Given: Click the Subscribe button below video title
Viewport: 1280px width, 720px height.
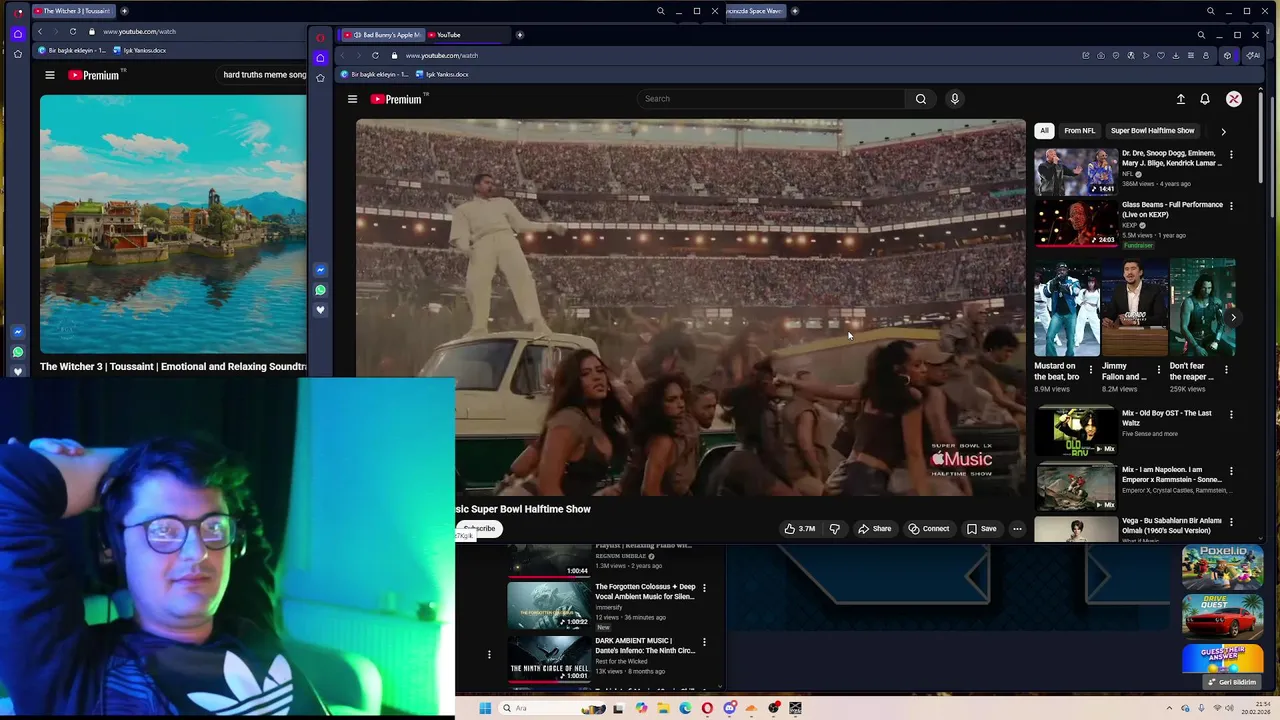Looking at the screenshot, I should 479,529.
